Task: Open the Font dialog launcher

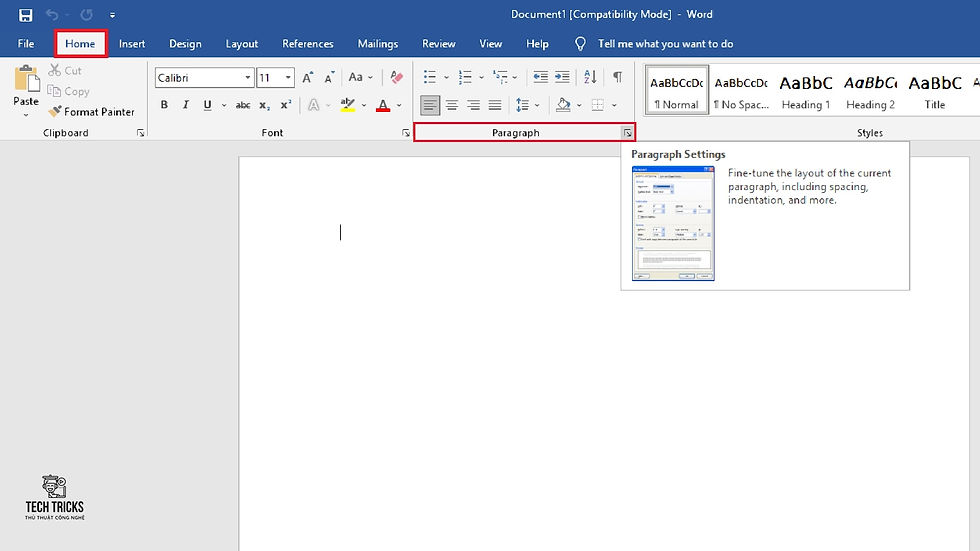Action: click(x=406, y=133)
